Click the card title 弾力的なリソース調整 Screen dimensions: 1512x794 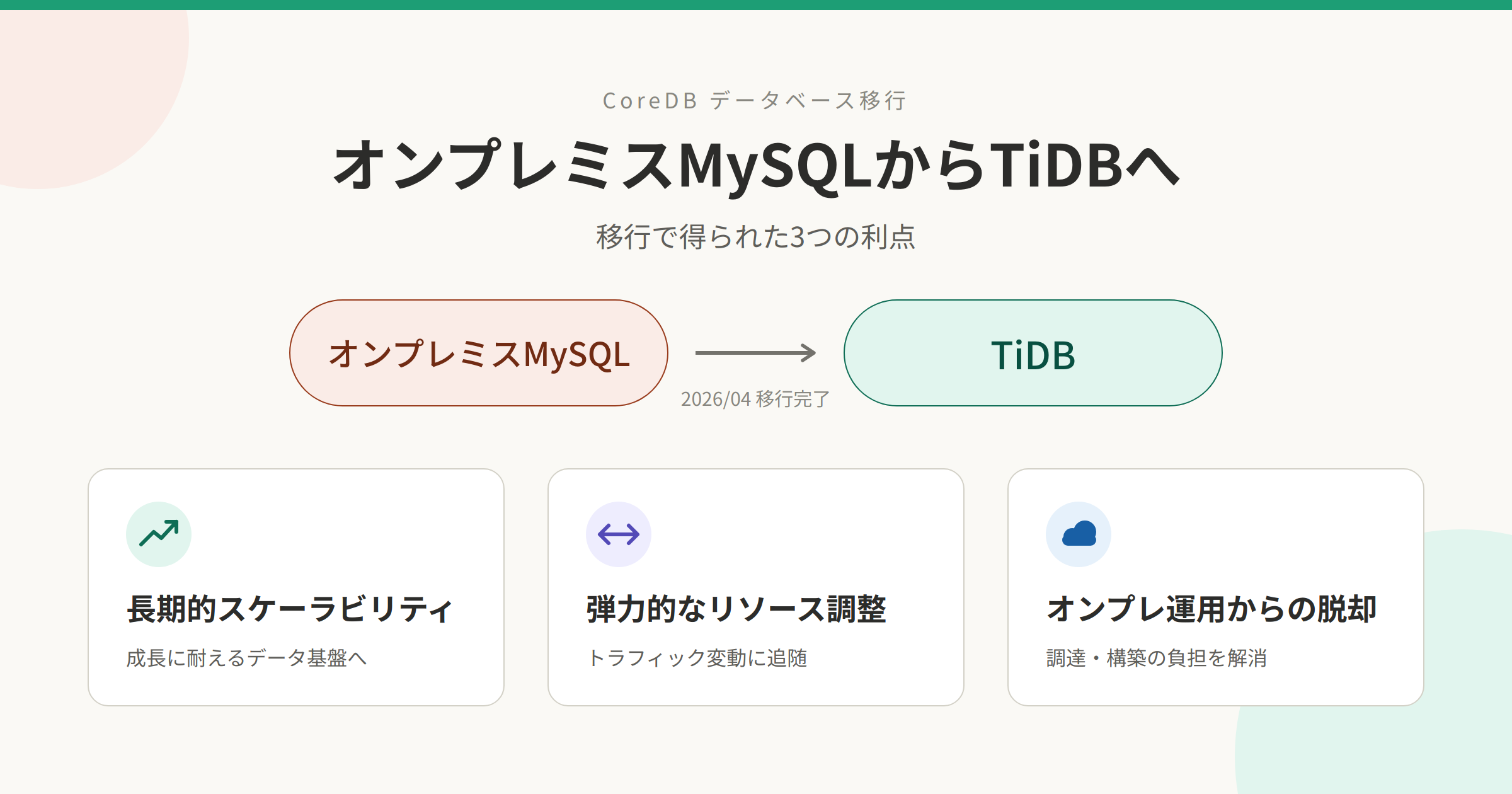point(736,609)
